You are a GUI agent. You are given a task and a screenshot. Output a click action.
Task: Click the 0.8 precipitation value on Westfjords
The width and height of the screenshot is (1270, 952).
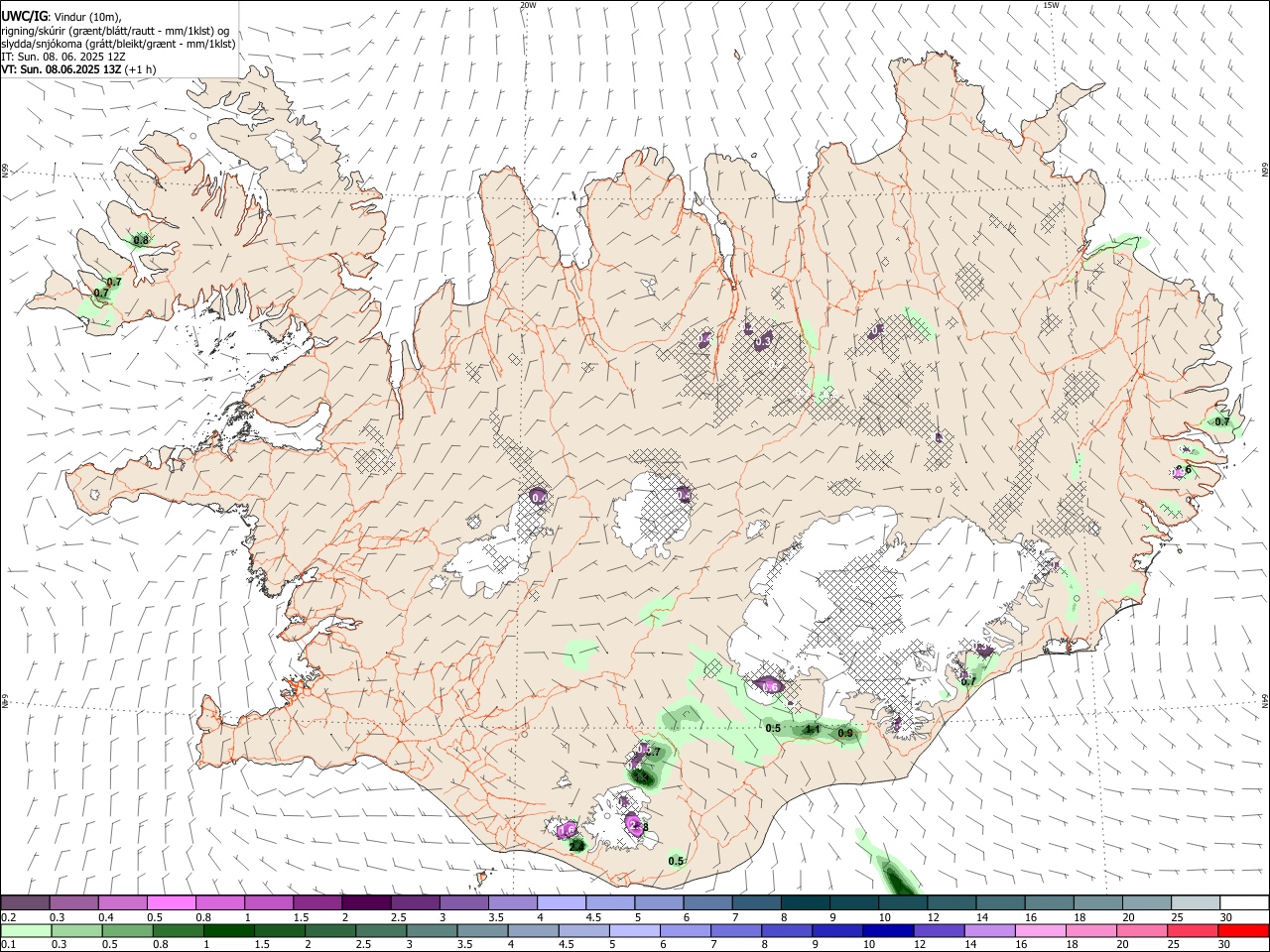coord(141,240)
